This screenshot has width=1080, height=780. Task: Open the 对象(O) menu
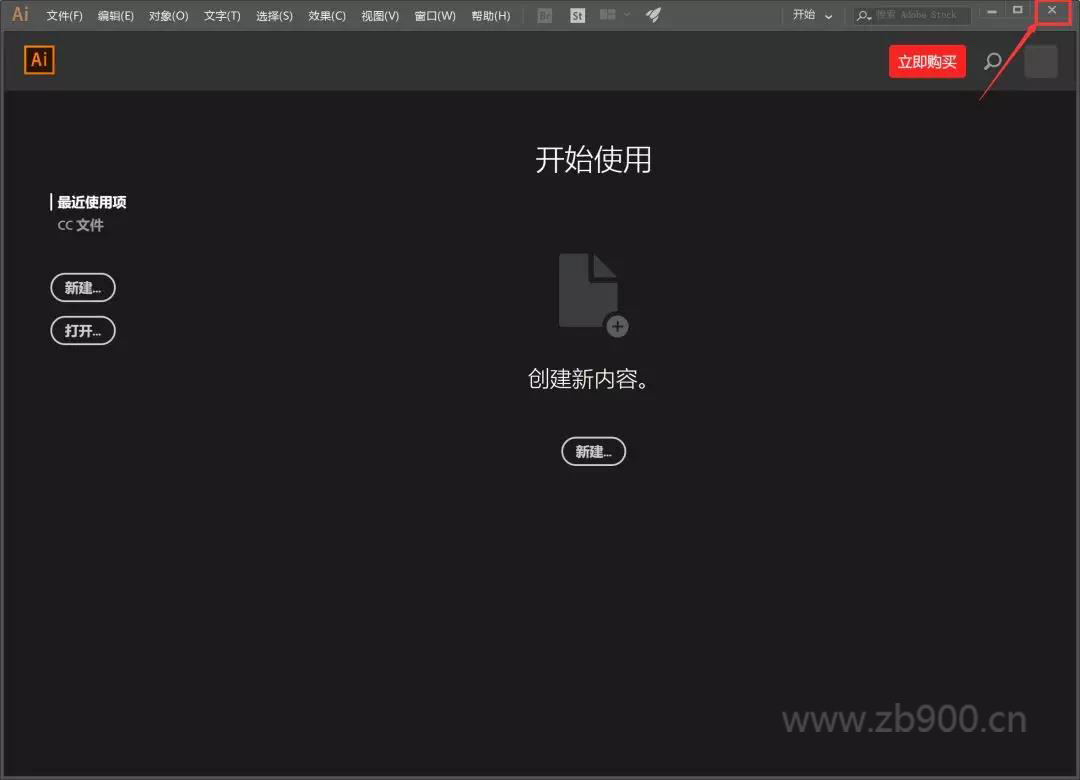(x=168, y=16)
